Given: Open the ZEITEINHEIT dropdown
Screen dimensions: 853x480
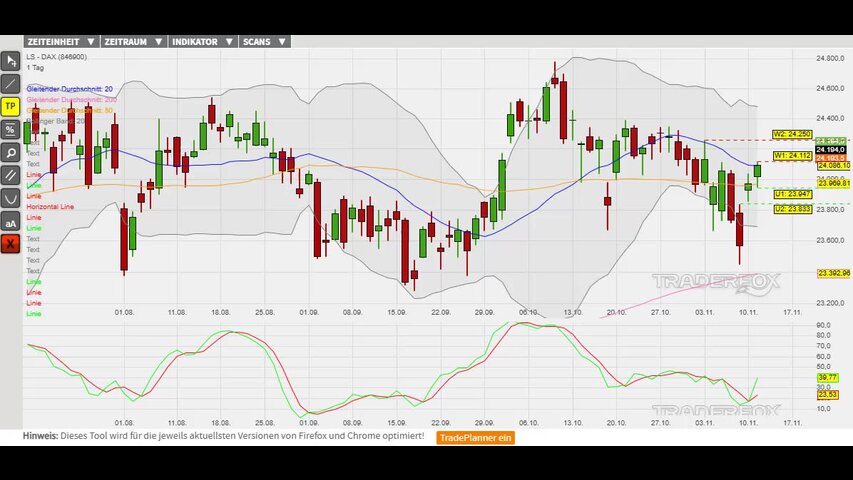Looking at the screenshot, I should click(61, 42).
